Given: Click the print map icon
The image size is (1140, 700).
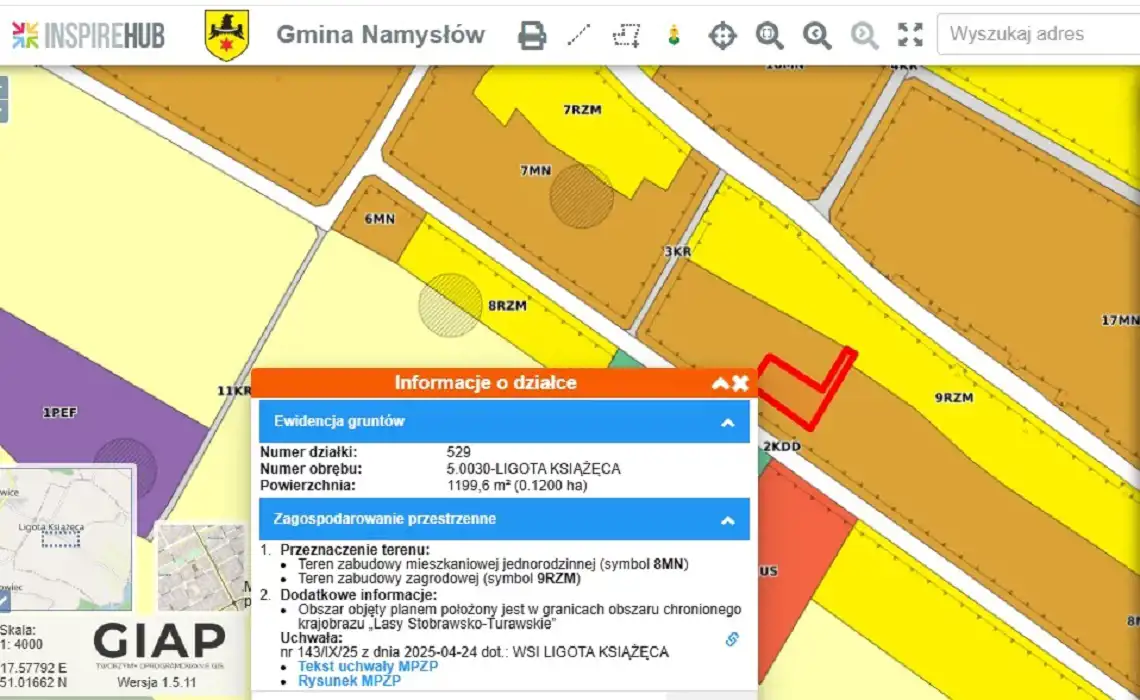Looking at the screenshot, I should pyautogui.click(x=532, y=35).
